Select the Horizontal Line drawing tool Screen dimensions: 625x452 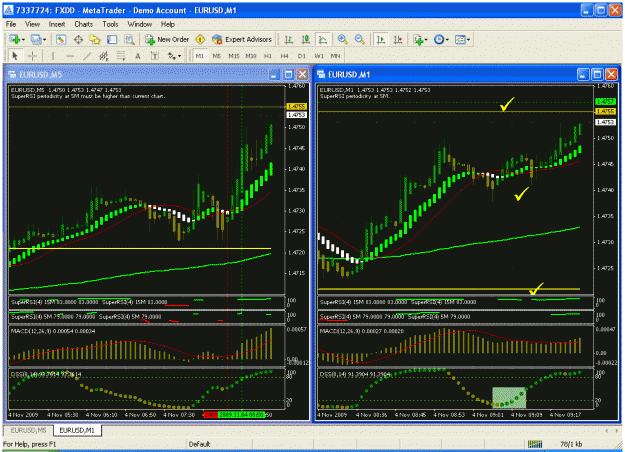(70, 56)
